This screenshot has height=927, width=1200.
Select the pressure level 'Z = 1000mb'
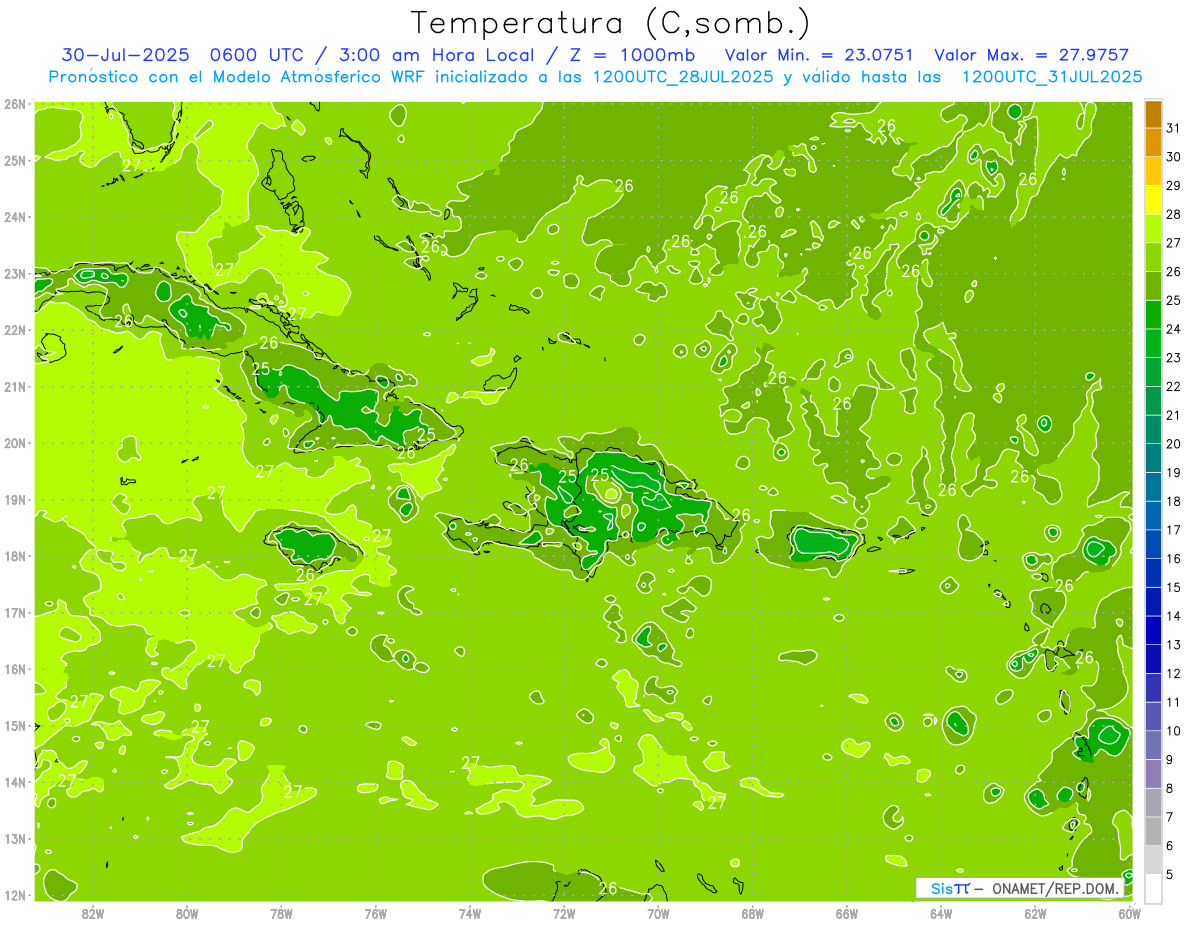click(x=631, y=55)
